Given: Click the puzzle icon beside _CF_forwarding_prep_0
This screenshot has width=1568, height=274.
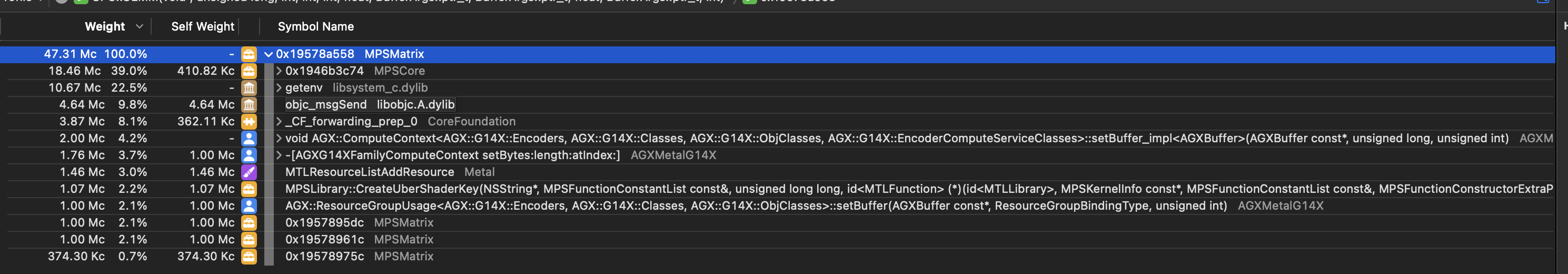Looking at the screenshot, I should (249, 121).
